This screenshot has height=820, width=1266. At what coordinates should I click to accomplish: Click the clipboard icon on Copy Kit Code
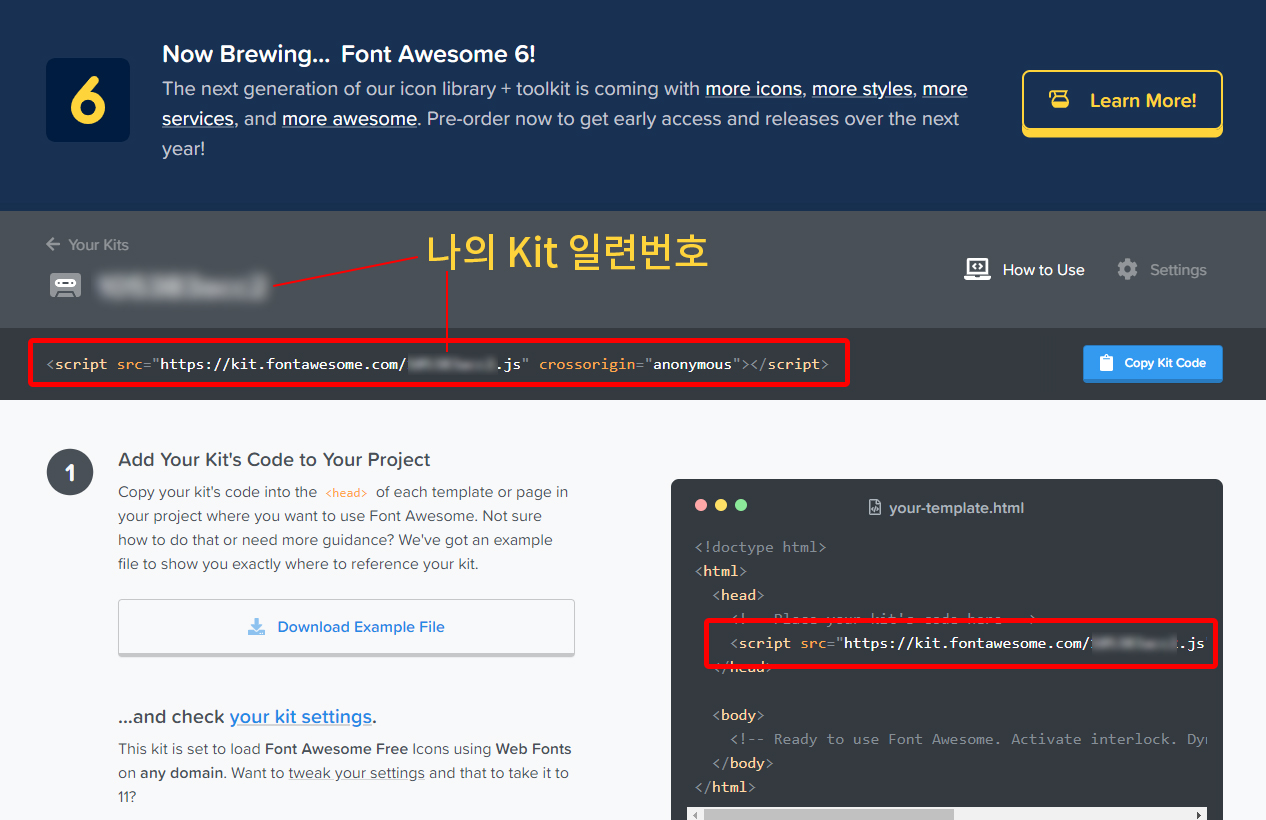click(1106, 363)
